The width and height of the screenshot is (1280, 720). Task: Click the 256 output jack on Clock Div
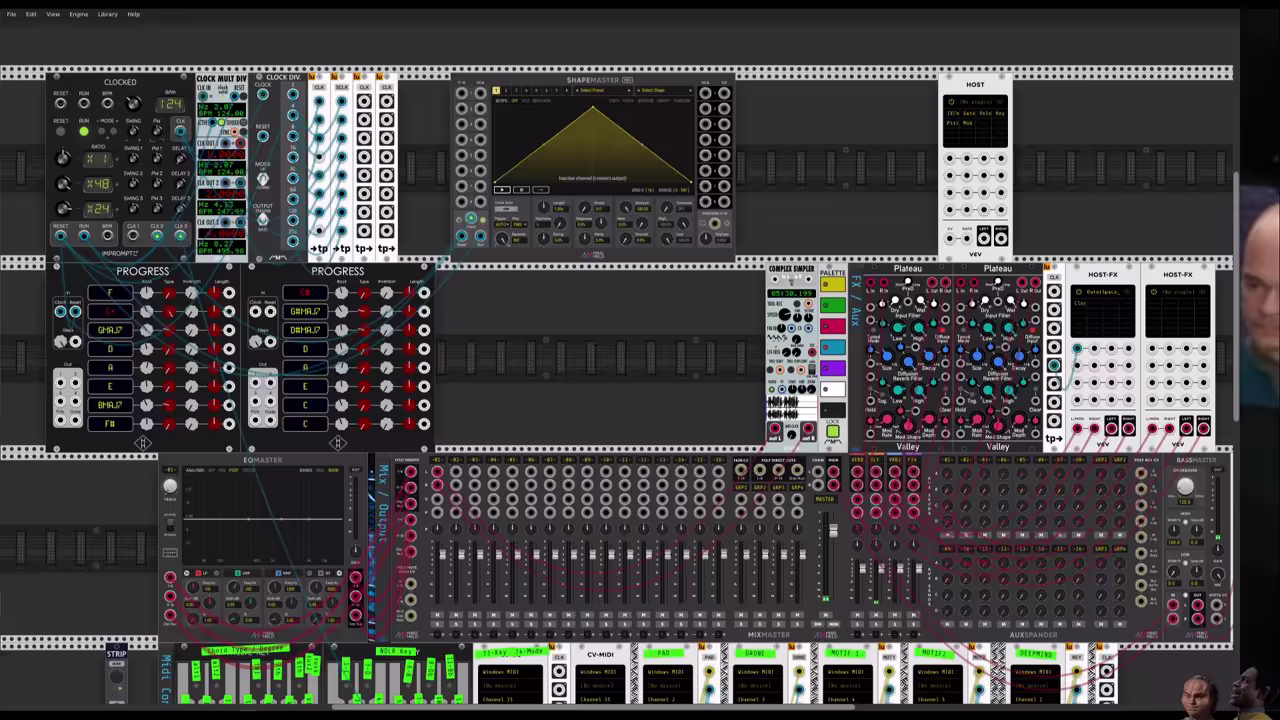pos(293,240)
